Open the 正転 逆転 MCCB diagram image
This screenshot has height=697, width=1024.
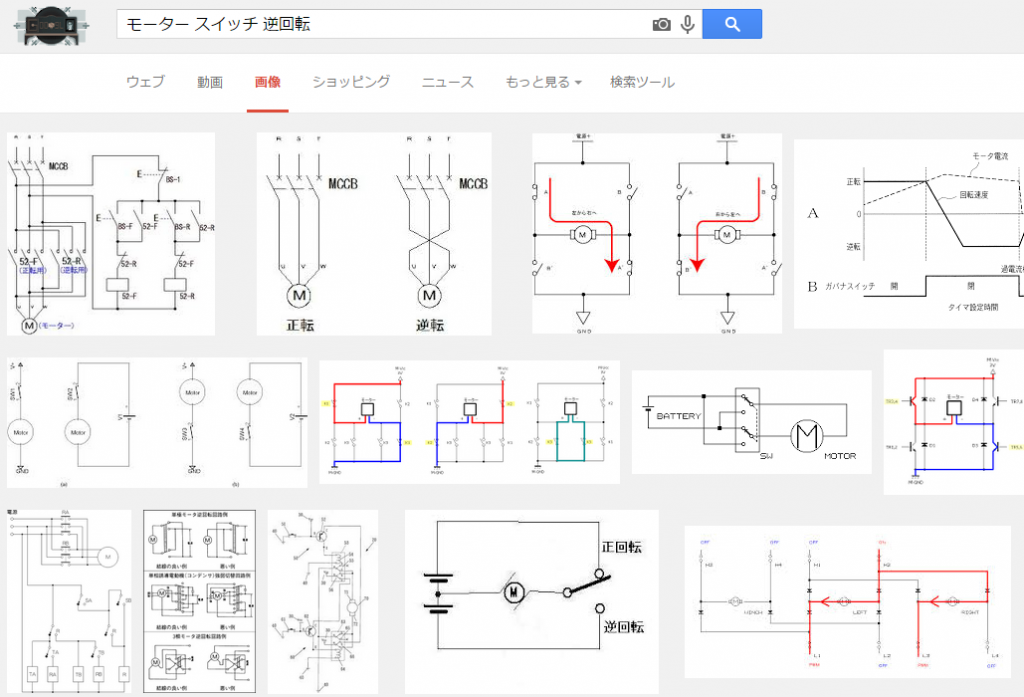coord(373,234)
